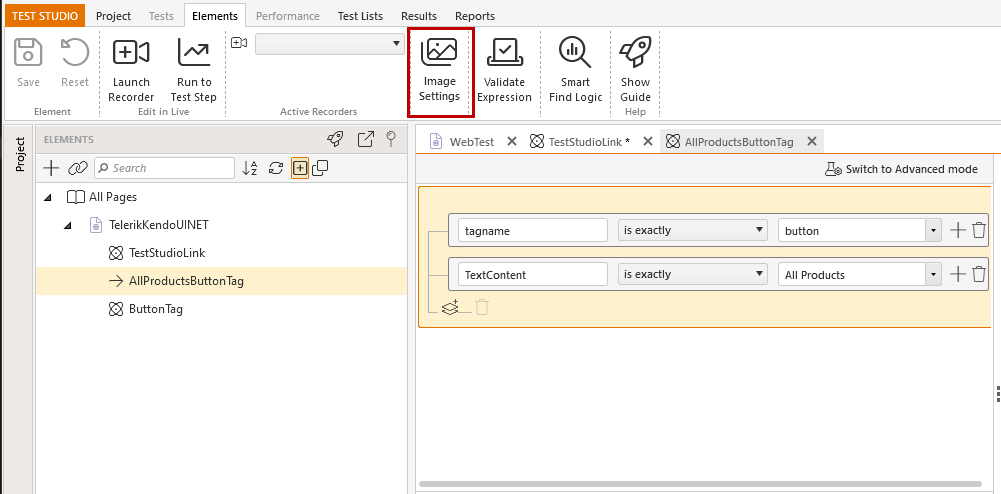The height and width of the screenshot is (494, 1001).
Task: Open the Reports ribbon tab
Action: point(475,16)
